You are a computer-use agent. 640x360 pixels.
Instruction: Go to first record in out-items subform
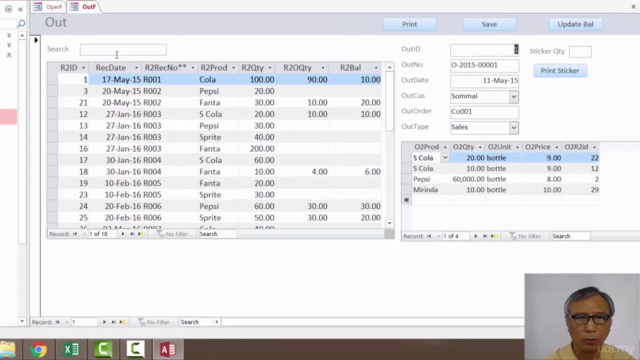429,236
